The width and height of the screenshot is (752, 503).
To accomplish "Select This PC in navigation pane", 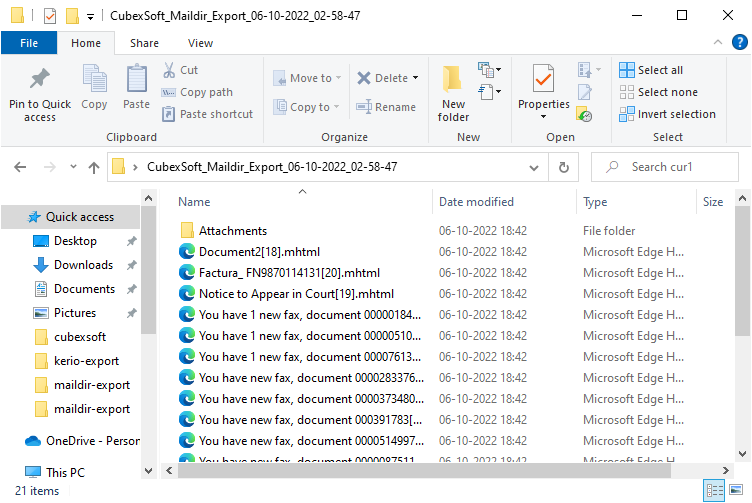I will [x=56, y=472].
